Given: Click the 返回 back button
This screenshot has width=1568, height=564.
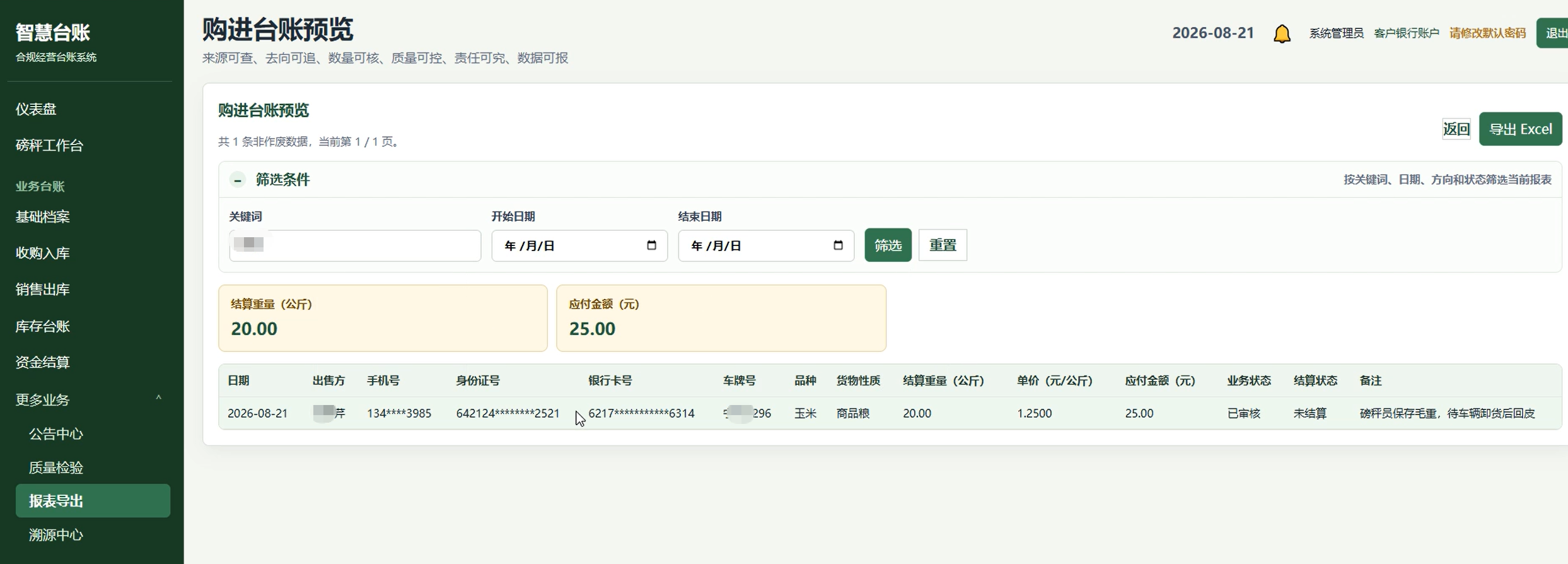Looking at the screenshot, I should 1456,129.
